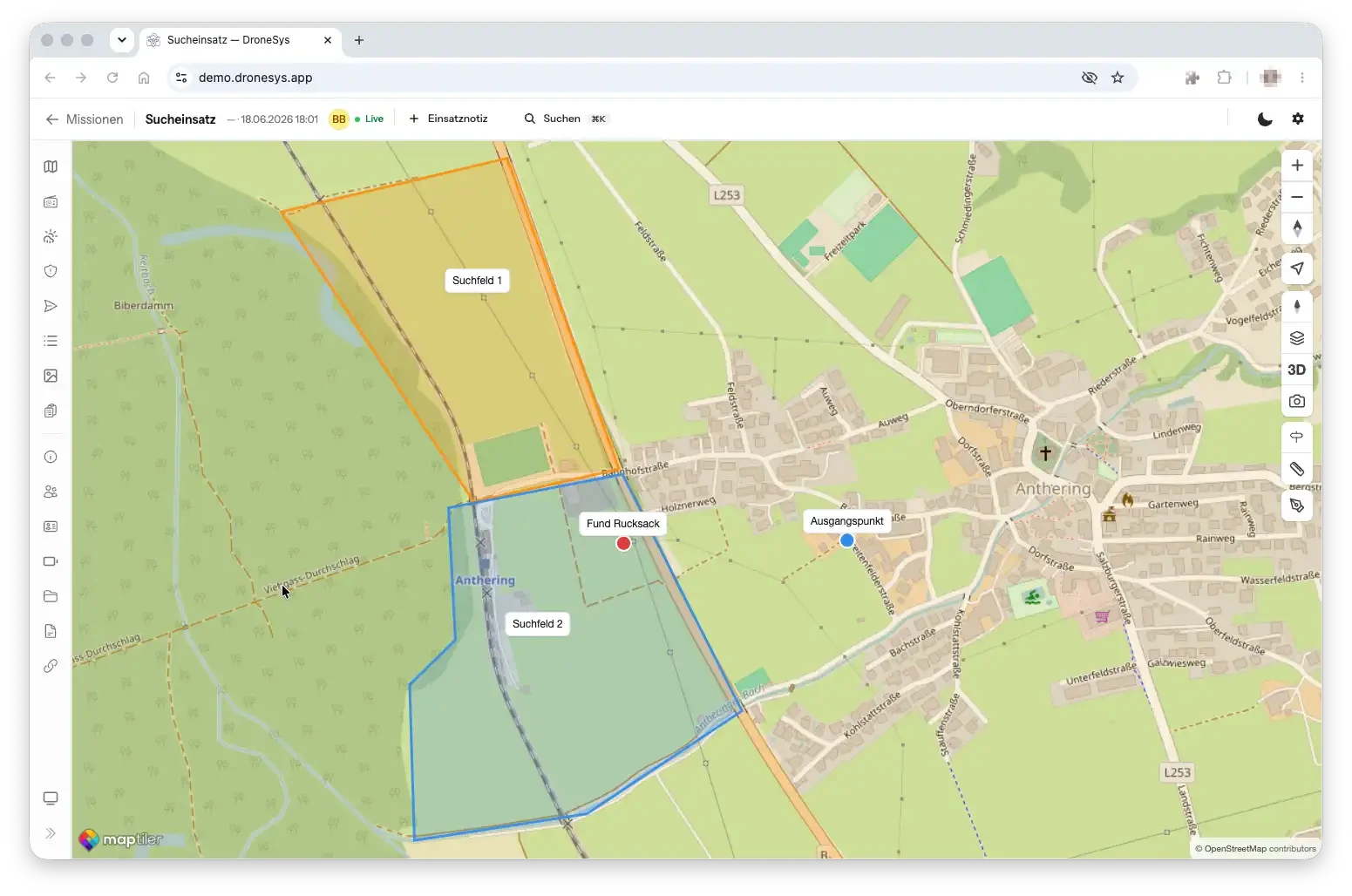This screenshot has width=1352, height=896.
Task: Open the folder sidebar icon
Action: [51, 596]
